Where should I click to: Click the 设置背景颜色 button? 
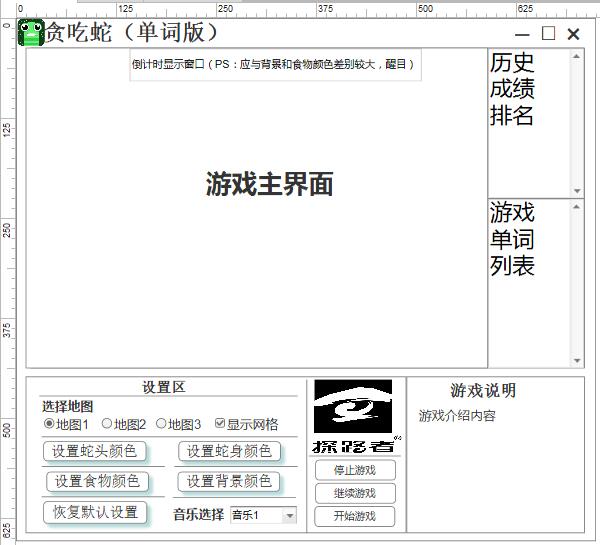(229, 481)
